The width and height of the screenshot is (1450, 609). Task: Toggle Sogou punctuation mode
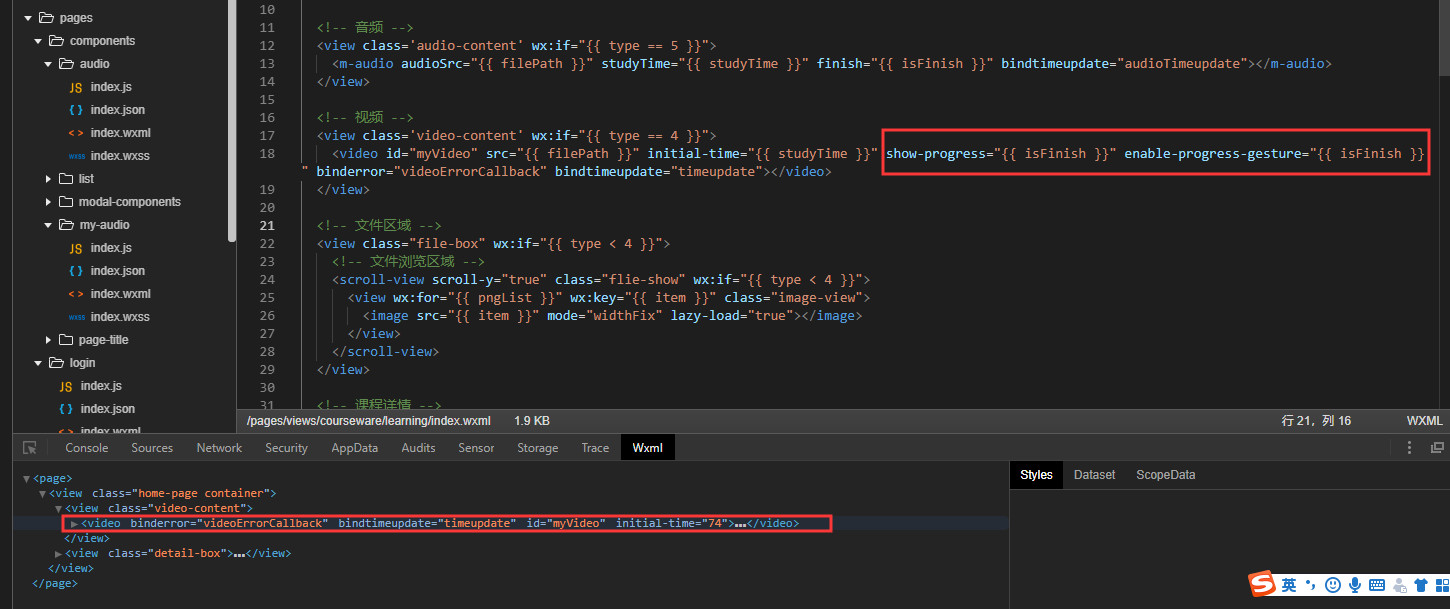pyautogui.click(x=1311, y=585)
